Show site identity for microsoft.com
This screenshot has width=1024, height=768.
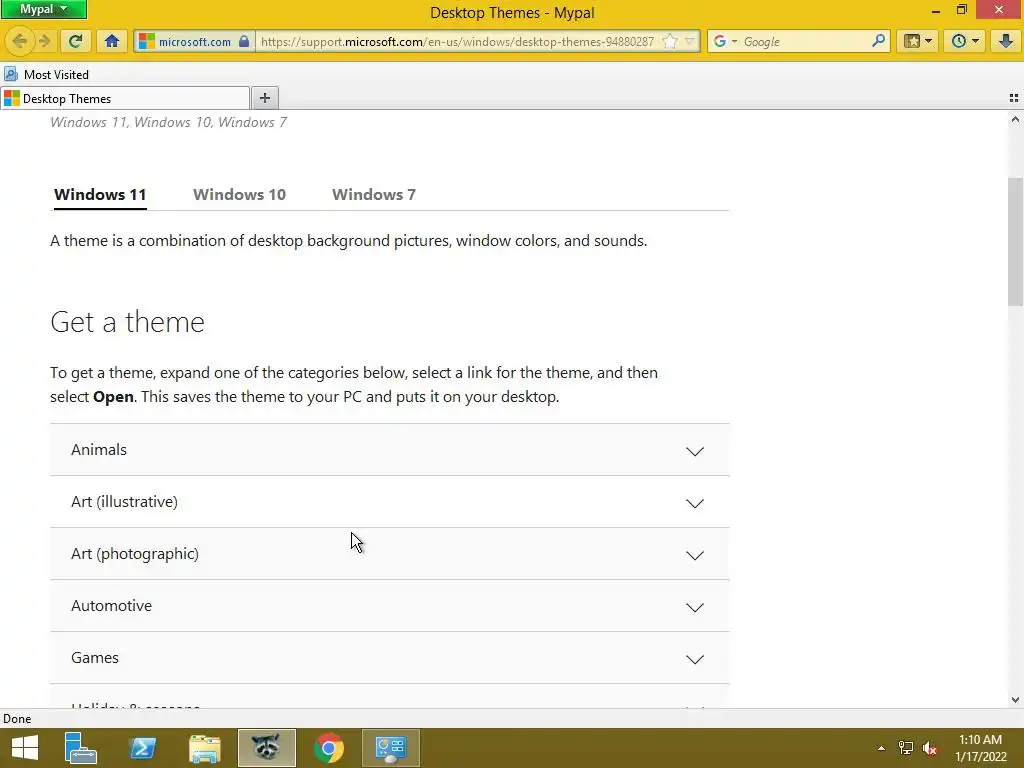point(194,41)
